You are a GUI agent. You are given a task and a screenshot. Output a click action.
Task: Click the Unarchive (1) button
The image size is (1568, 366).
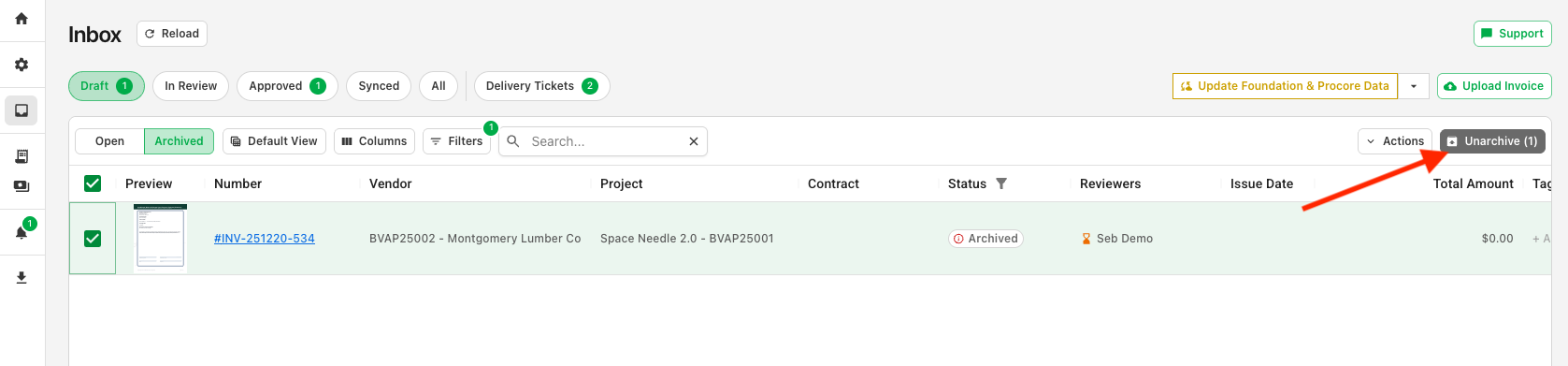(x=1492, y=141)
